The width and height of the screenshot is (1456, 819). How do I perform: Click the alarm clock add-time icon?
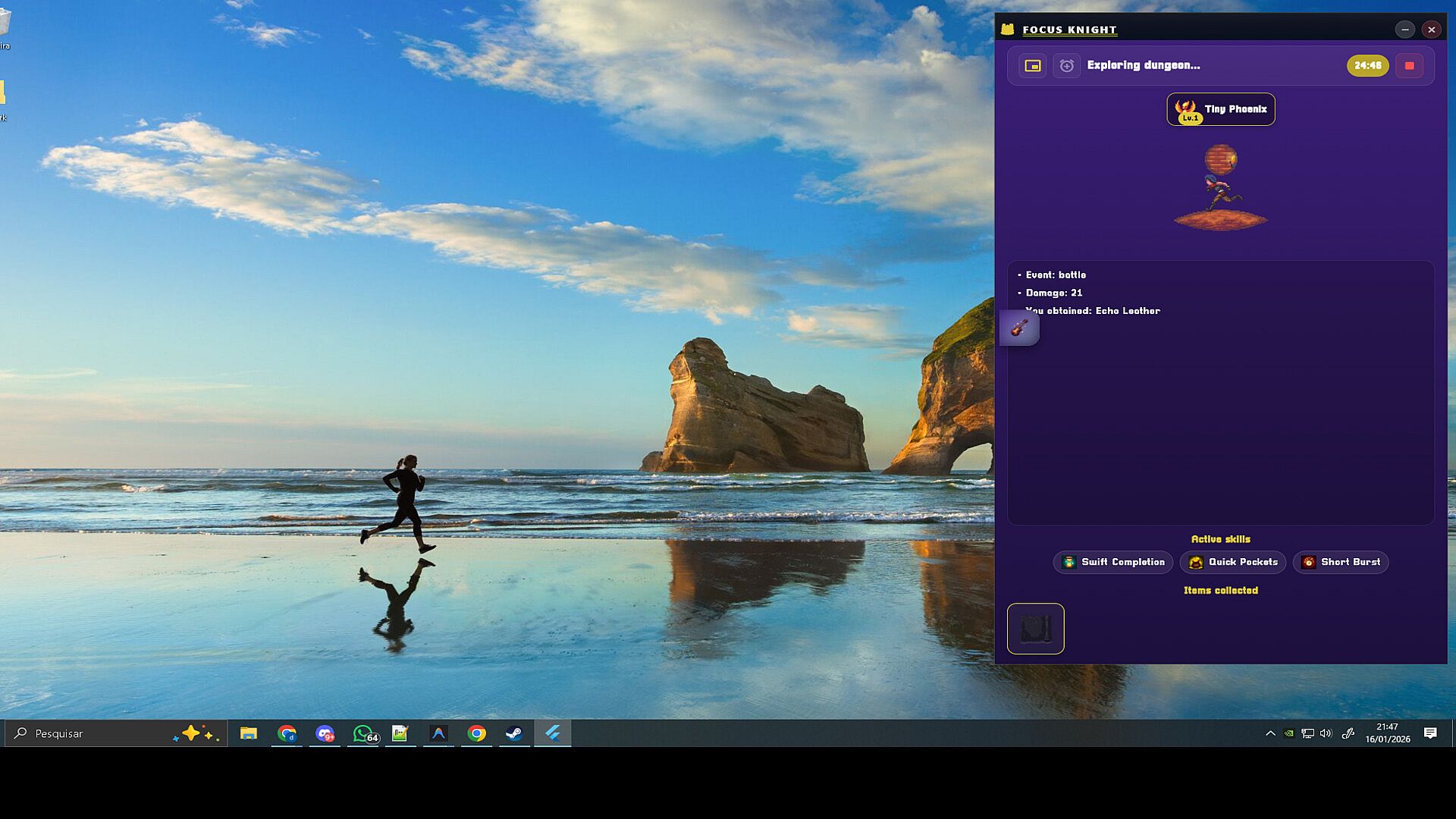pos(1066,66)
